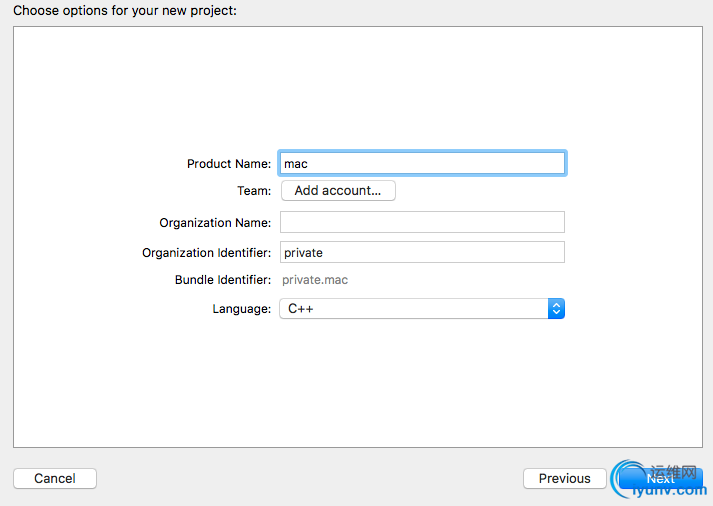
Task: Focus the Product Name field containing mac
Action: [x=422, y=163]
